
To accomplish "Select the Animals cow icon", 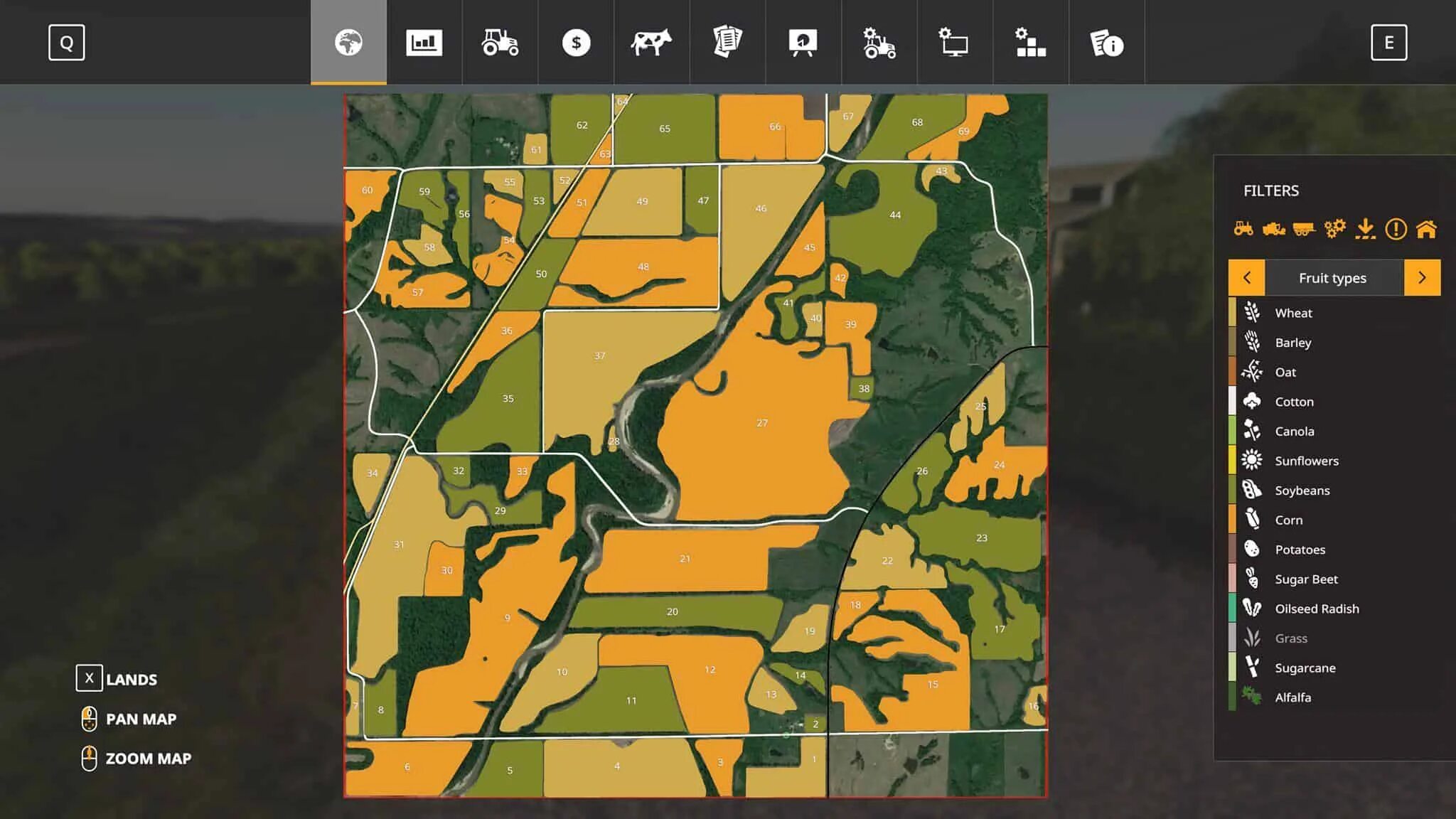I will pyautogui.click(x=651, y=43).
